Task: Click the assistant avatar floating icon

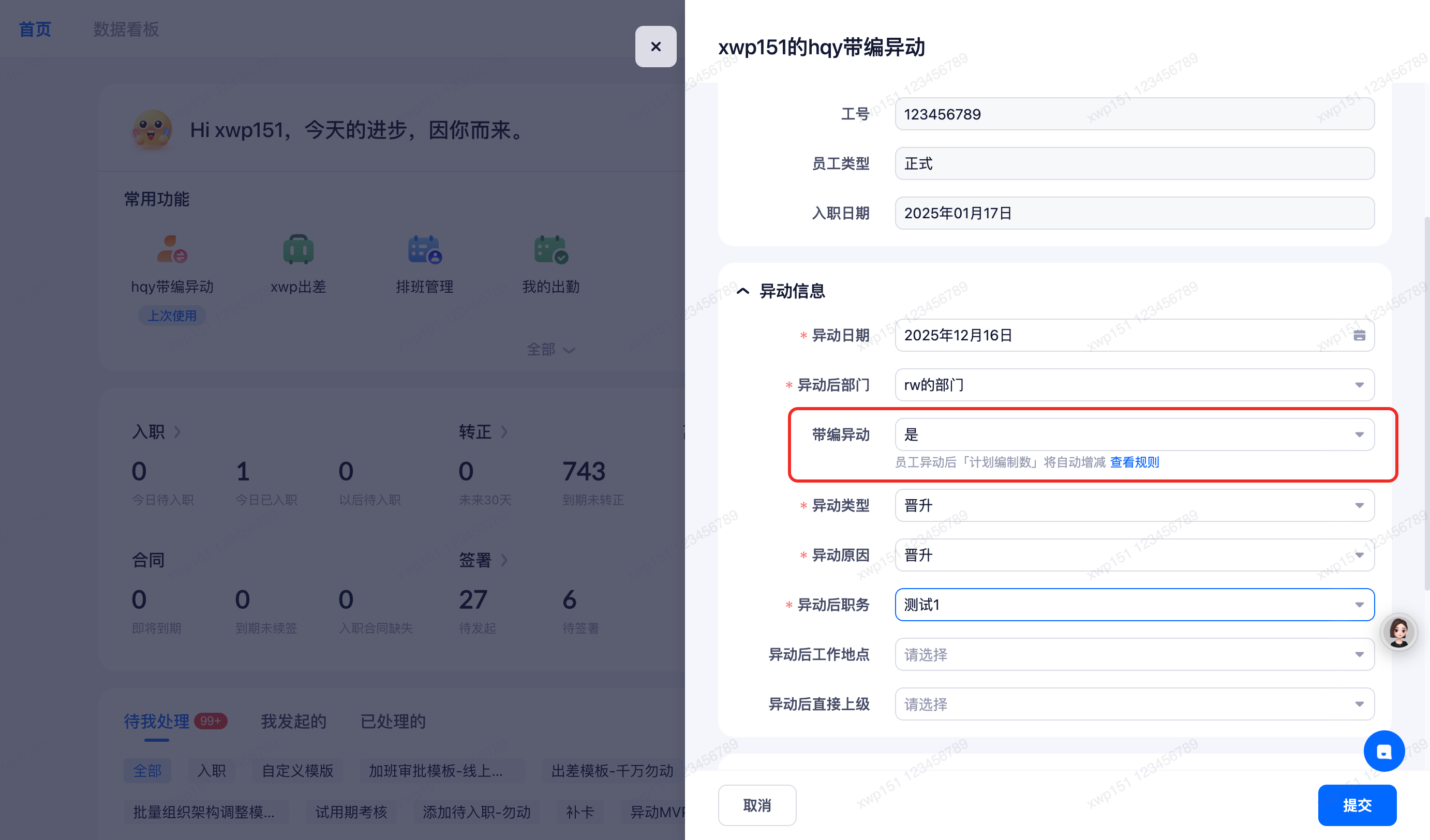Action: pos(1398,632)
